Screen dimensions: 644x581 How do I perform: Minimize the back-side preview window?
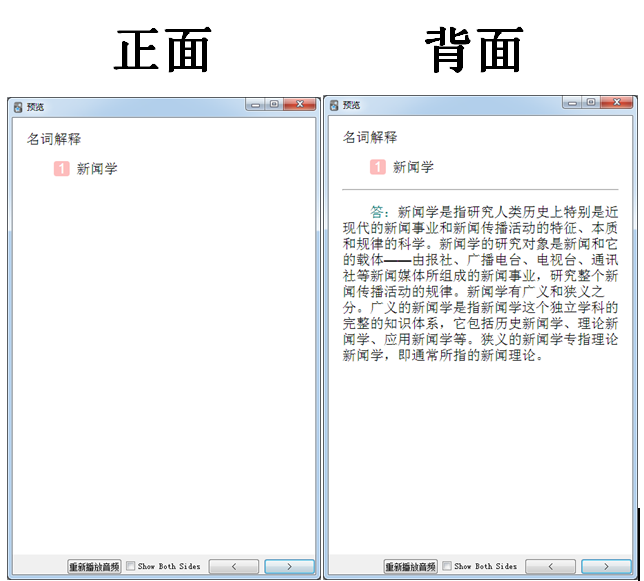572,103
